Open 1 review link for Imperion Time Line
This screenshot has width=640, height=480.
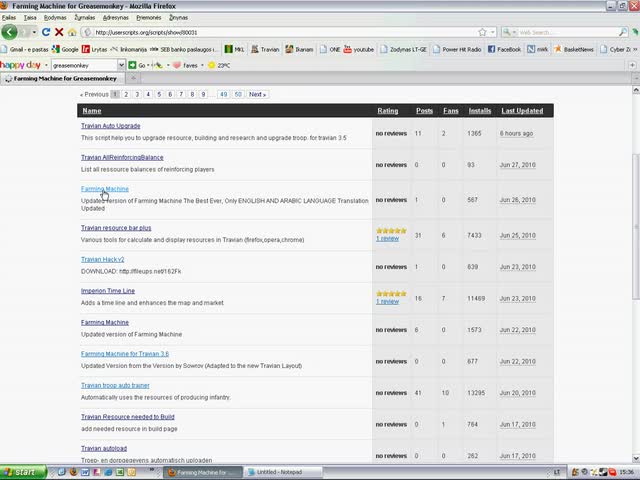[x=387, y=302]
